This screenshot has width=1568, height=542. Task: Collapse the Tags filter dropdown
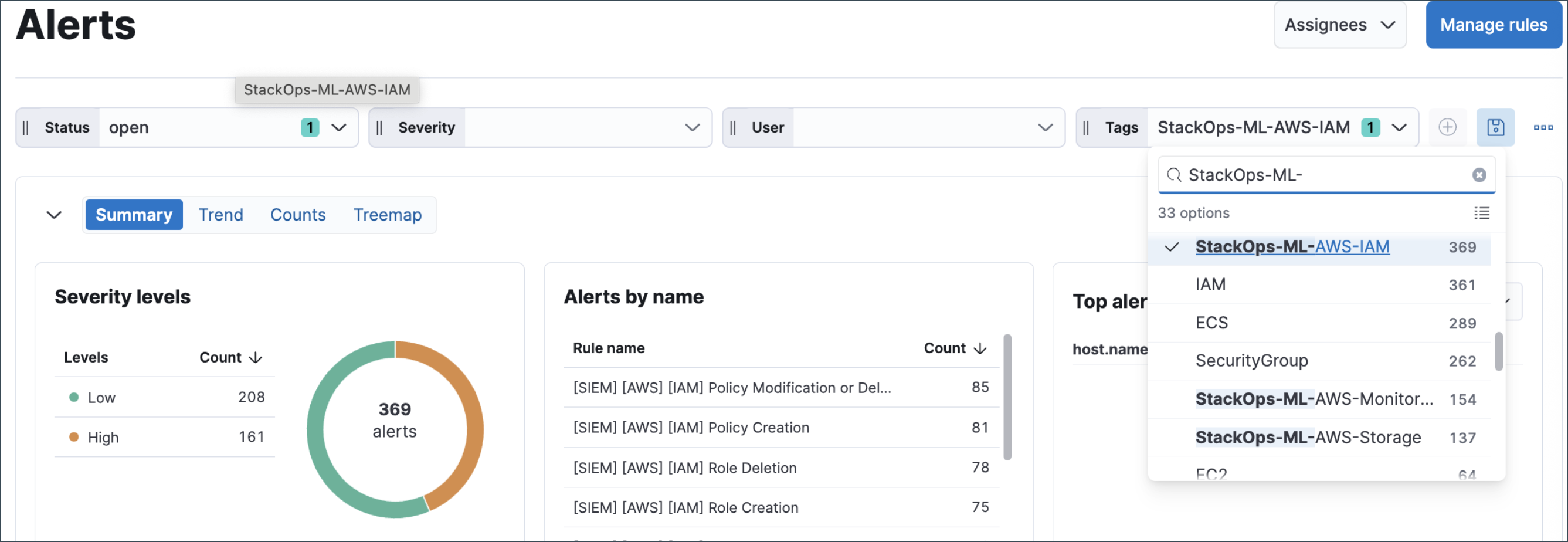pos(1399,128)
